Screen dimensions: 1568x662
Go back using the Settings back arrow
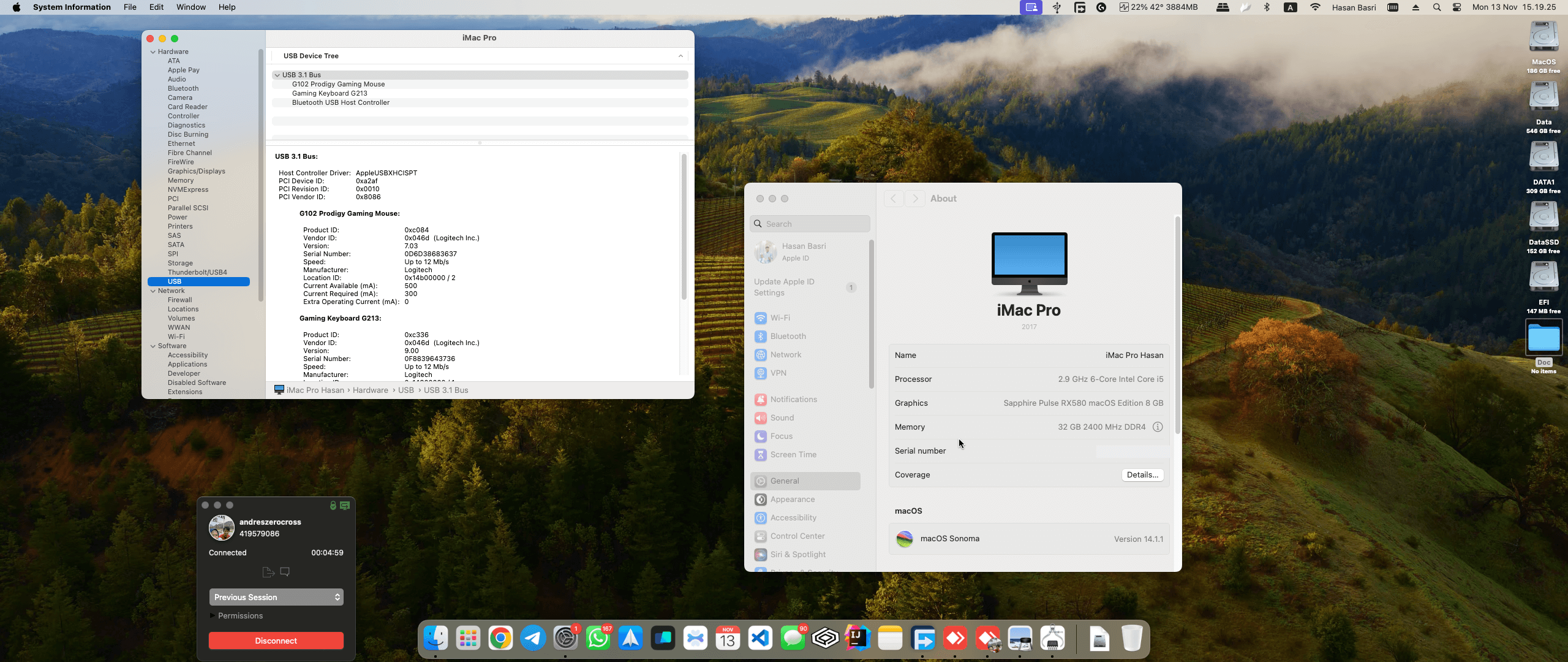click(894, 199)
